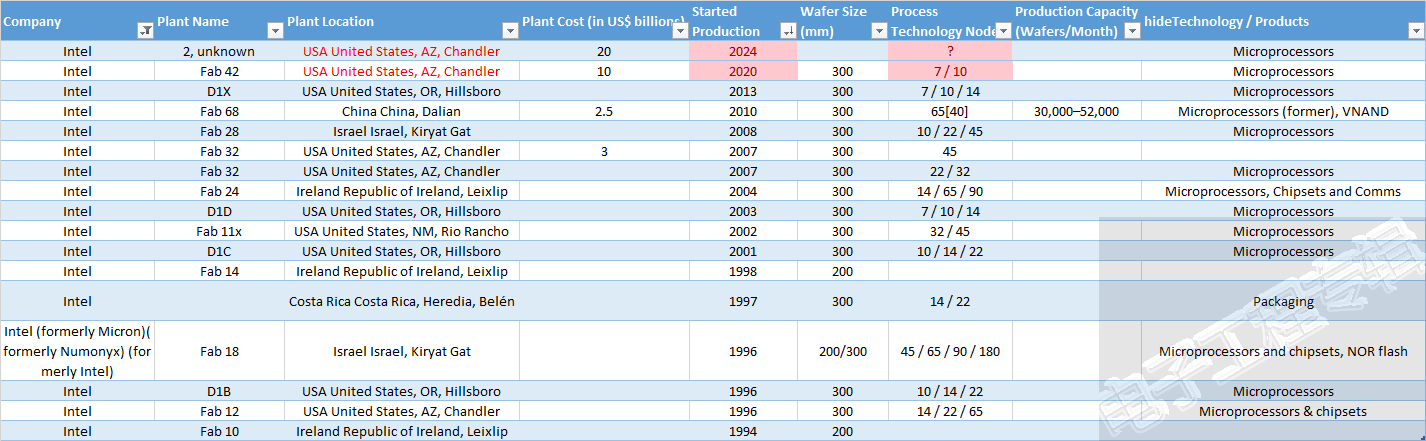Select the "Microprocessors & chipsets" cell

[x=1283, y=411]
